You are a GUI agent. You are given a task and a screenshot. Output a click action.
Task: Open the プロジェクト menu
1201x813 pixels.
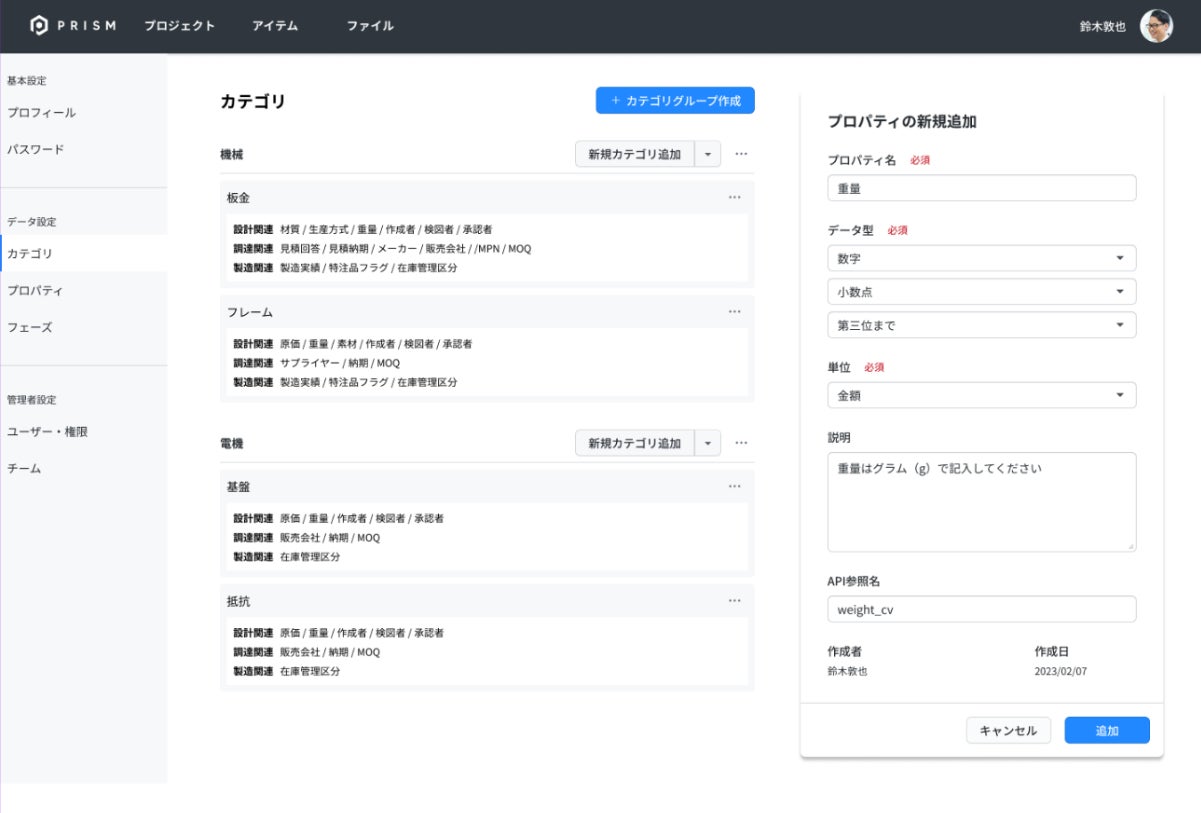[x=179, y=26]
